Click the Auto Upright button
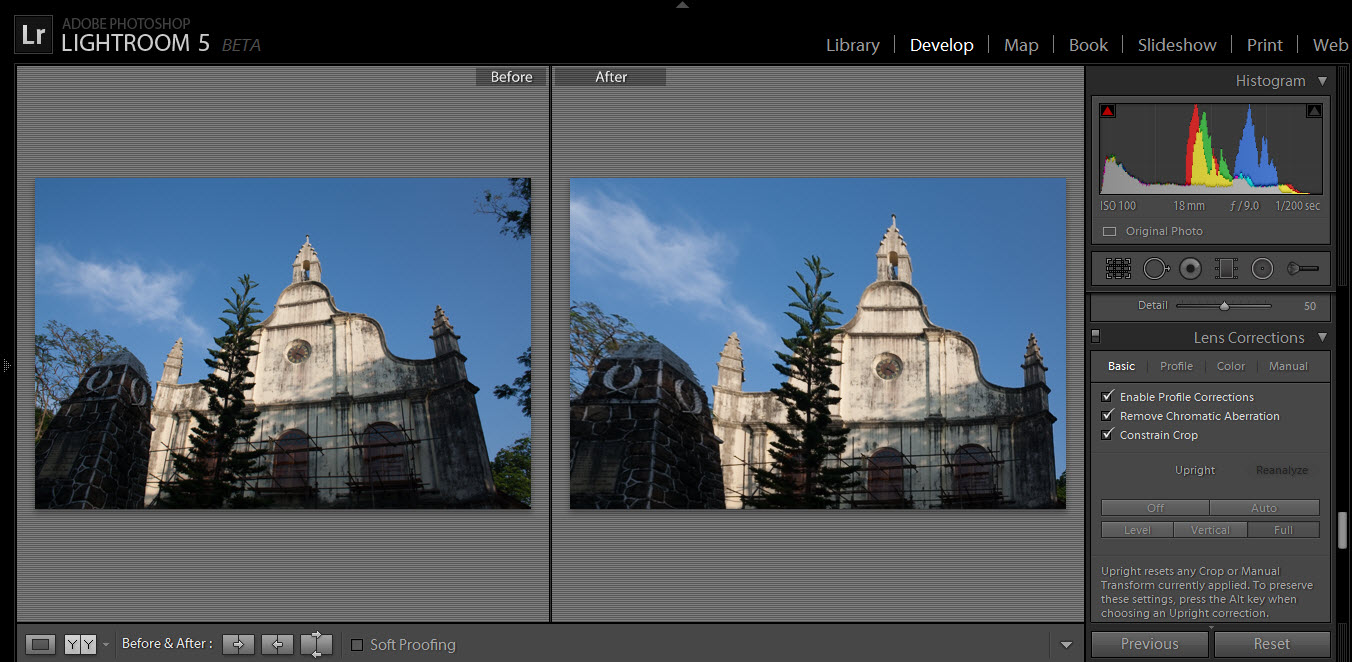Viewport: 1352px width, 662px height. [1264, 508]
